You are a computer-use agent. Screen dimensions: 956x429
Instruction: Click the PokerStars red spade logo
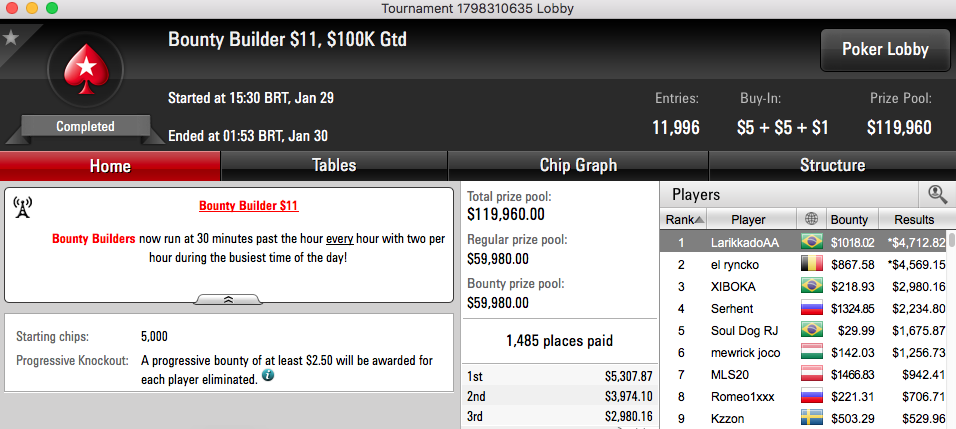[x=85, y=70]
